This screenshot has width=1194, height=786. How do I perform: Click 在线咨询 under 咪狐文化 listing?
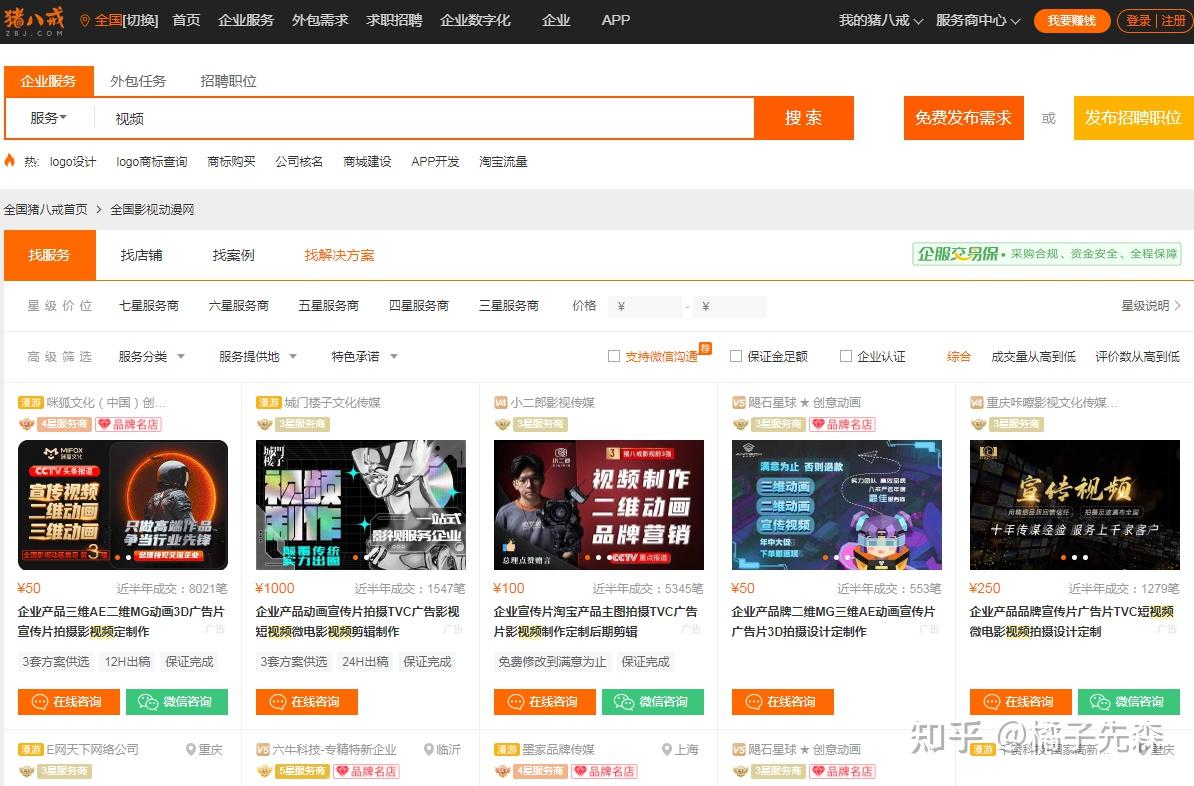tap(69, 701)
